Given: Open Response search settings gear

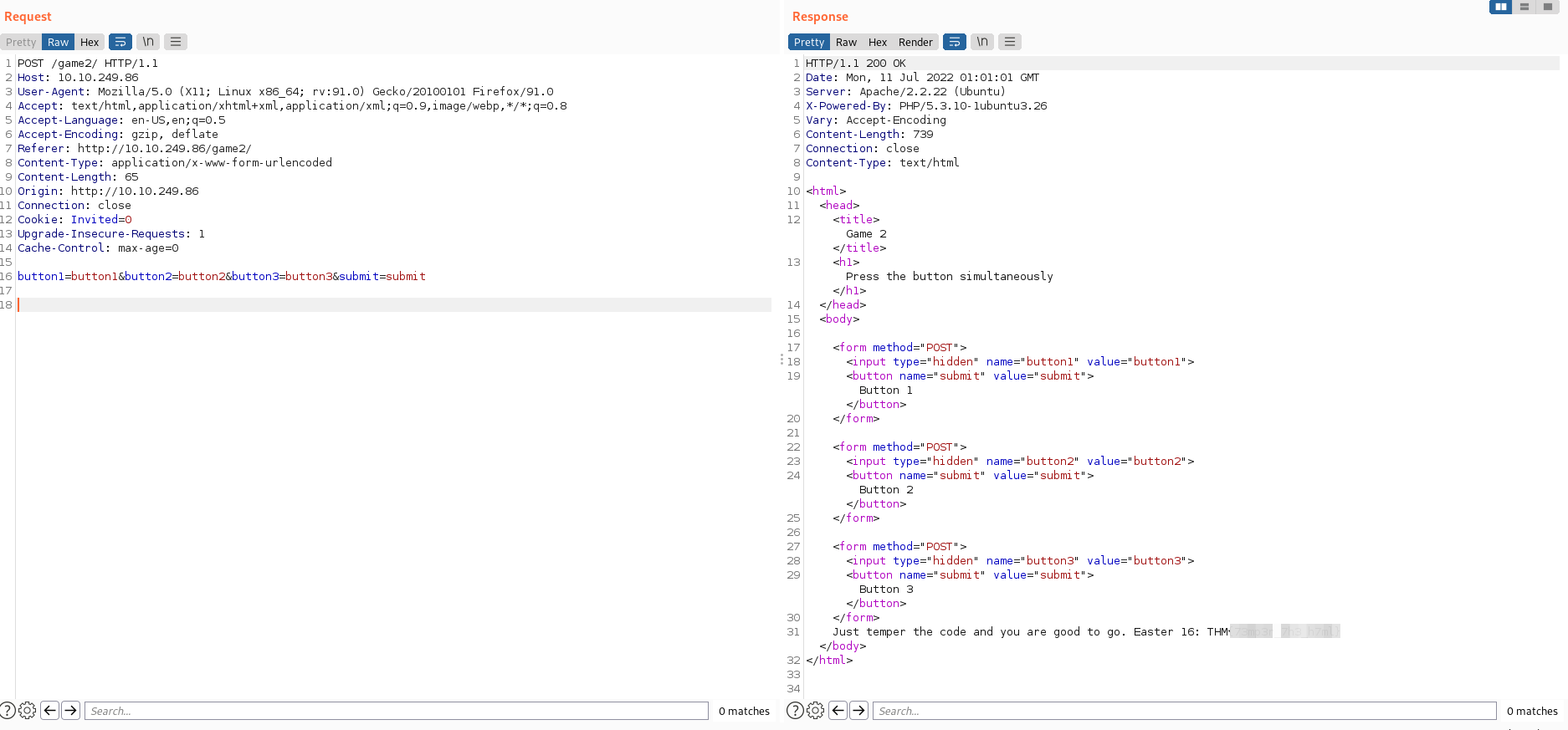Looking at the screenshot, I should pos(815,711).
